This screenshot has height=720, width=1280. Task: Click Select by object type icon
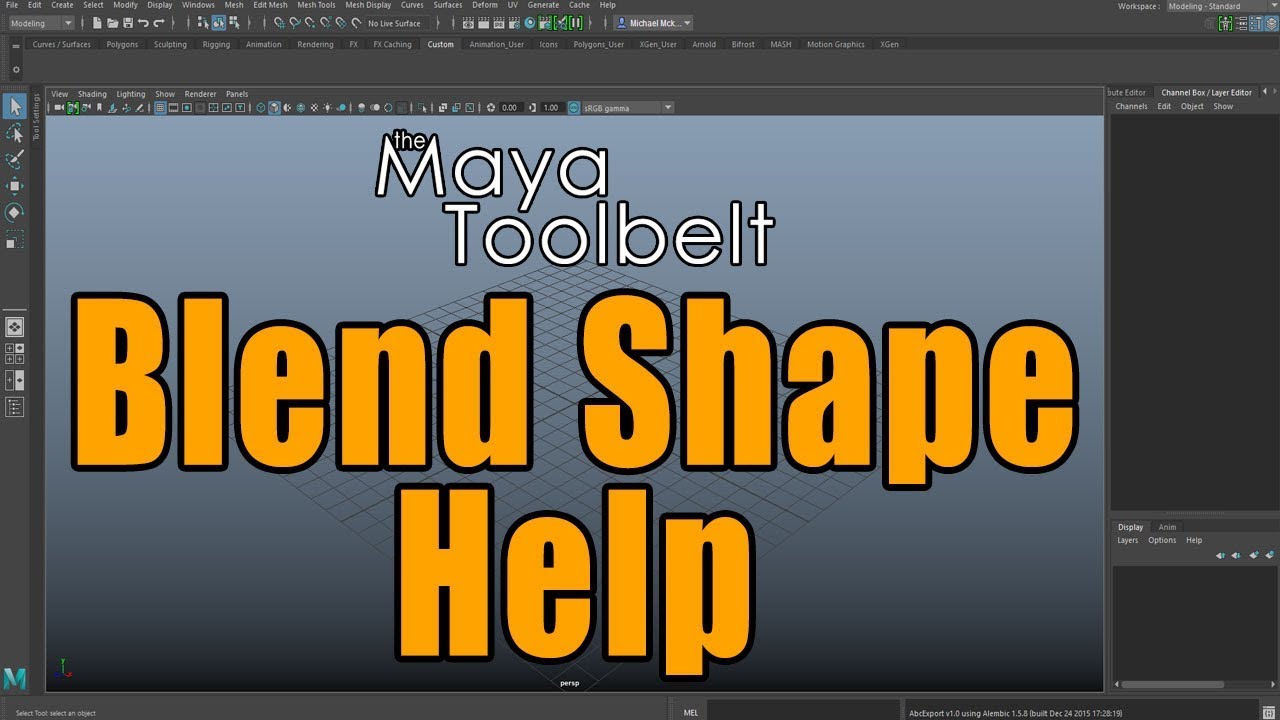click(219, 22)
